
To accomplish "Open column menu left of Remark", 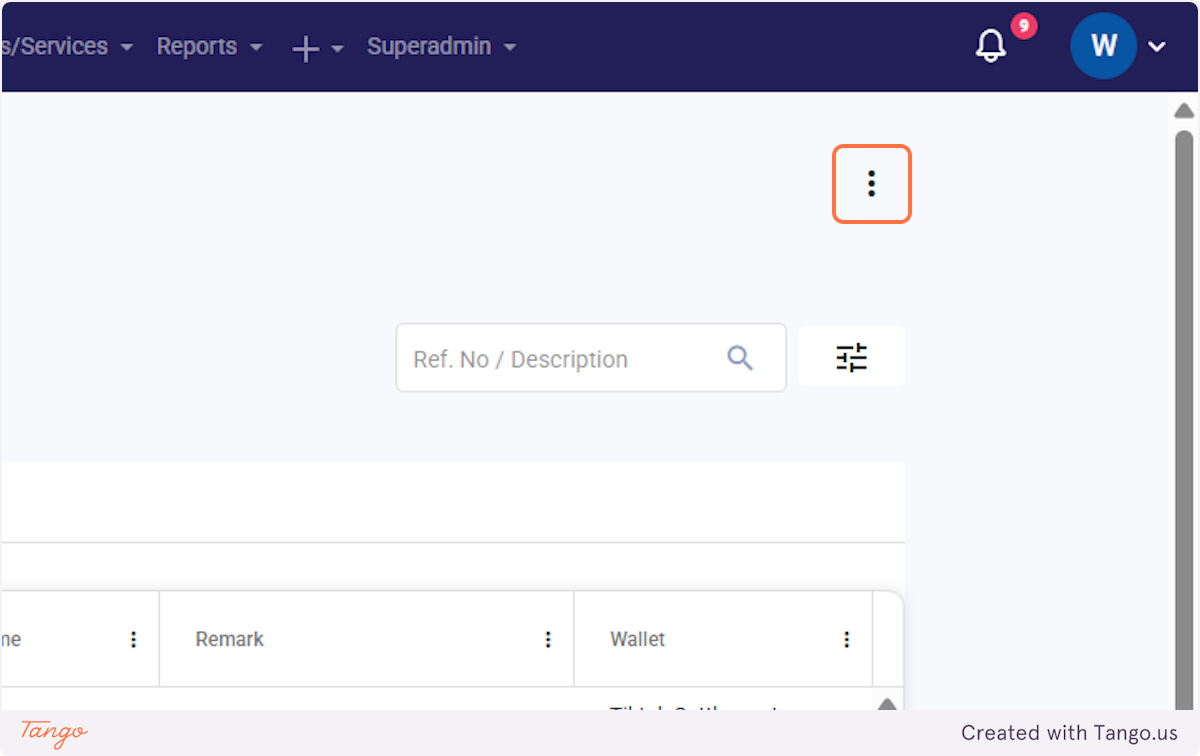I will tap(134, 639).
